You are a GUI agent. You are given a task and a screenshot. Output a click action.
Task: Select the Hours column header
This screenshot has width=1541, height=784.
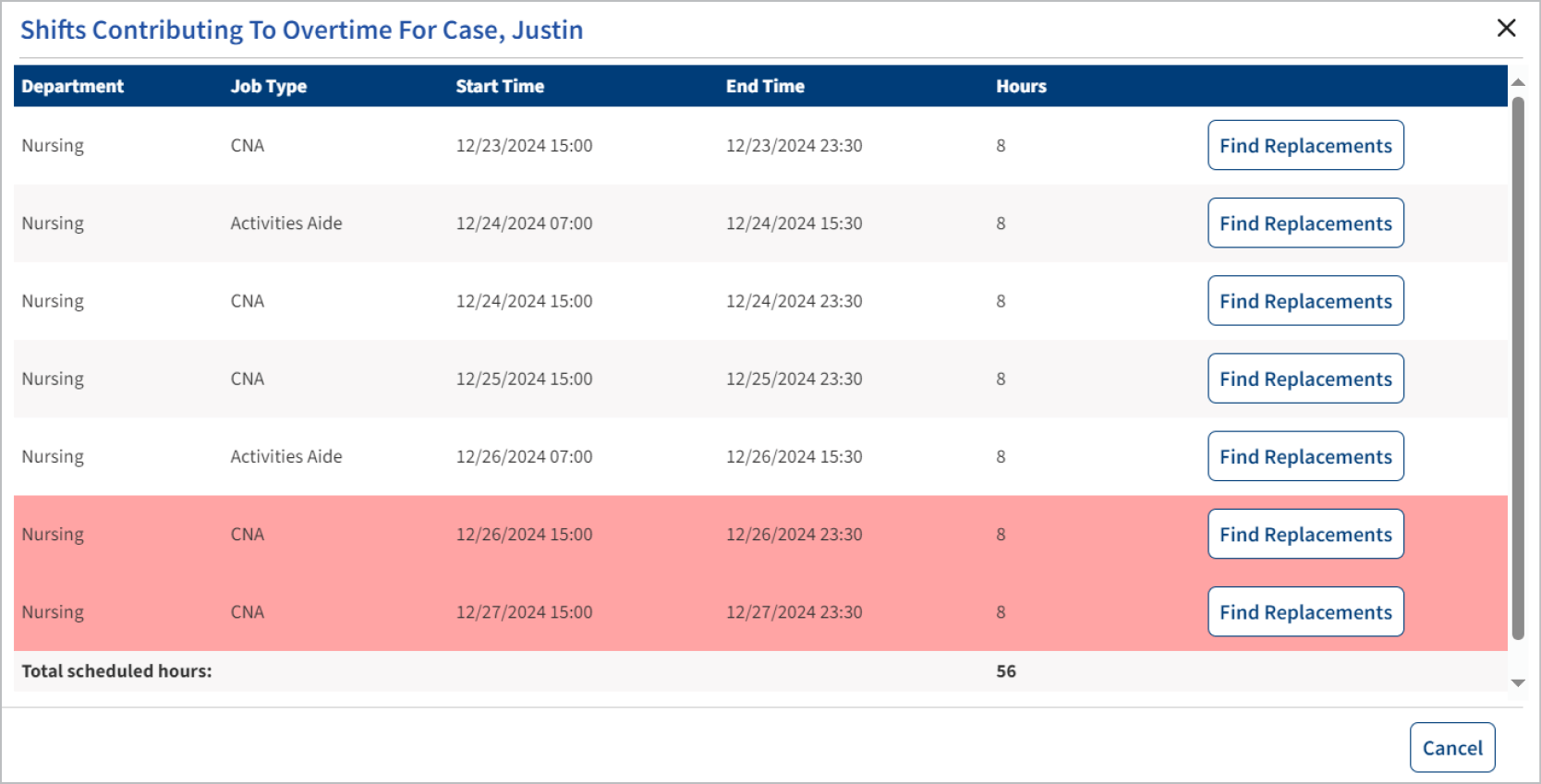pos(1021,86)
